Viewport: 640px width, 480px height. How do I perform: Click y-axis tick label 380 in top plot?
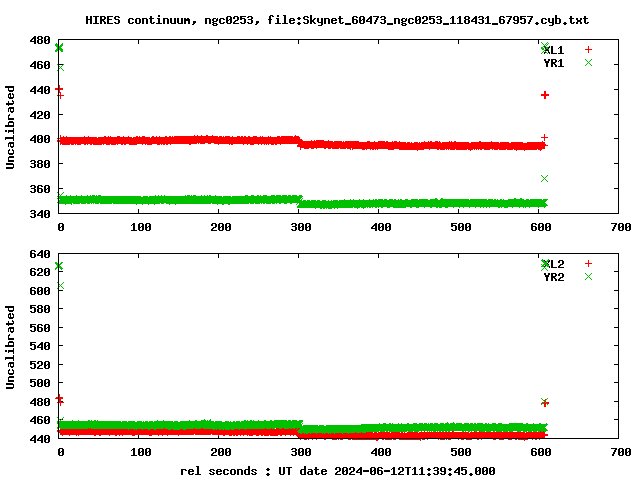pyautogui.click(x=40, y=164)
